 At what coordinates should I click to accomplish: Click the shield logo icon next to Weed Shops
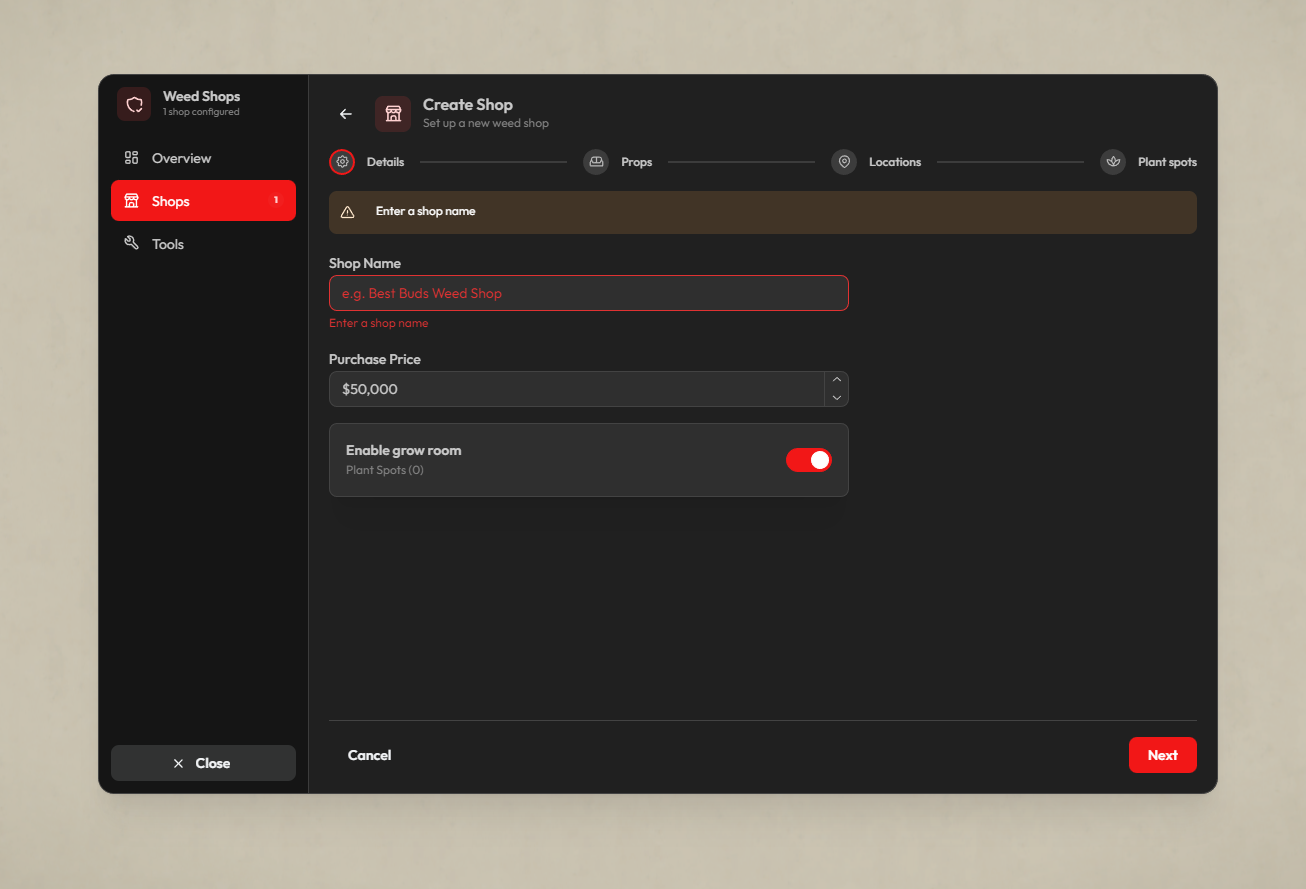pyautogui.click(x=134, y=104)
